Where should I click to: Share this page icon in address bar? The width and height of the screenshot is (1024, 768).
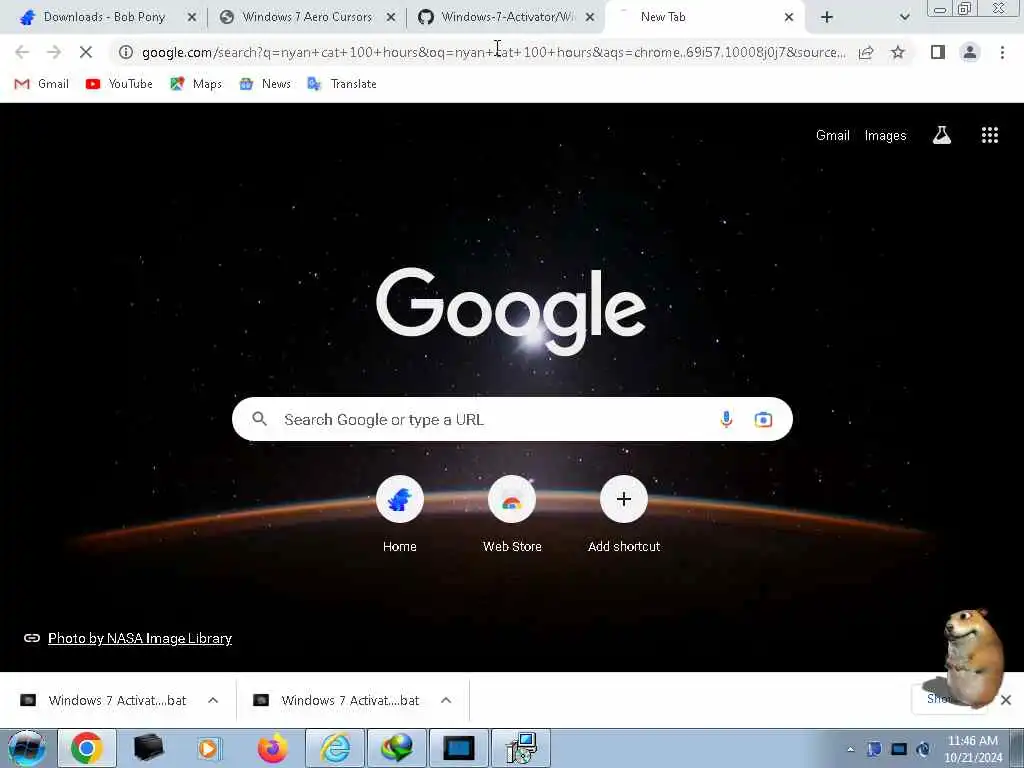866,52
